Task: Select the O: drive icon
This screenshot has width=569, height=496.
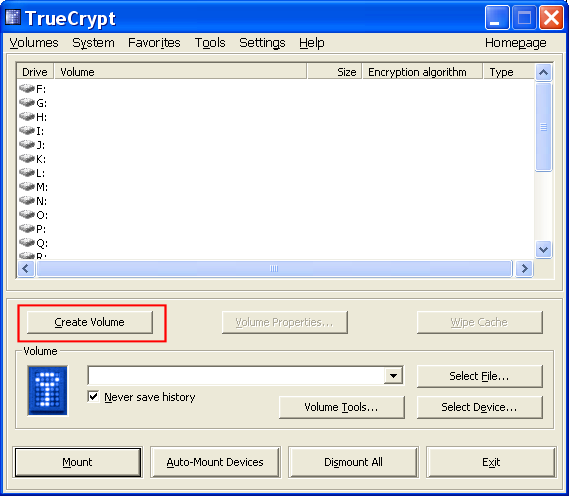Action: point(27,214)
